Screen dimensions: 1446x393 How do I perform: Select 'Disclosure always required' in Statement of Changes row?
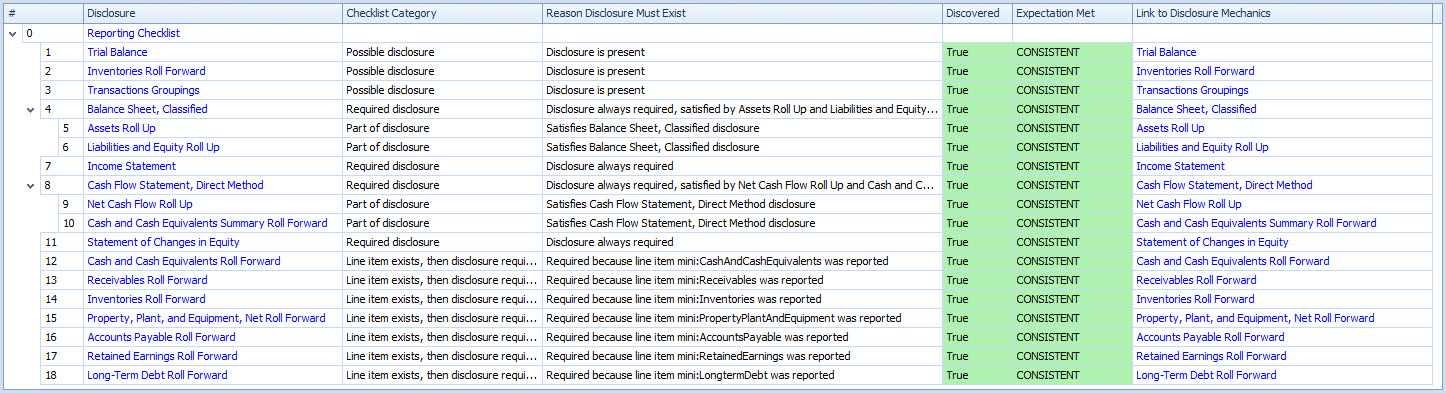point(742,242)
